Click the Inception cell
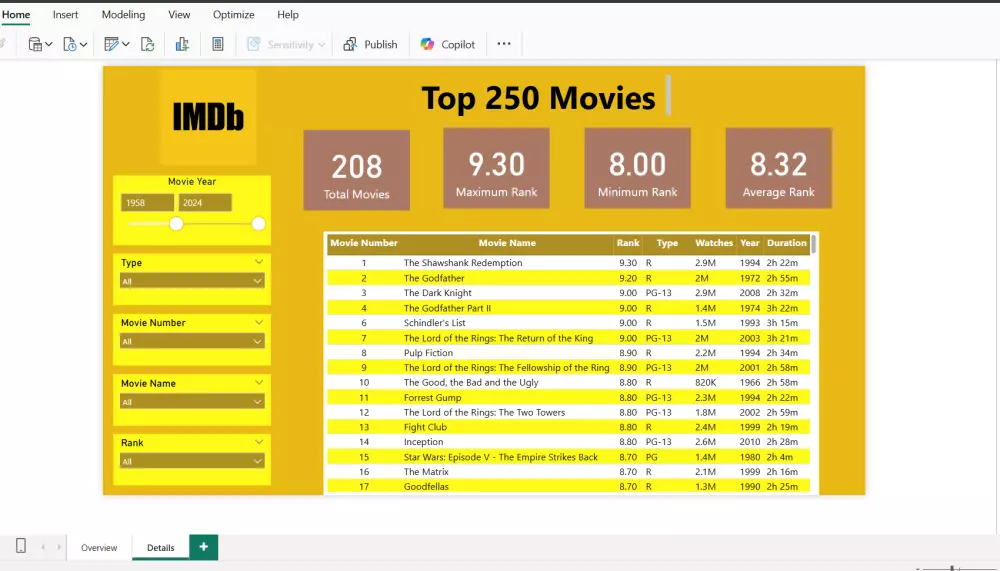The image size is (1000, 571). click(x=423, y=442)
